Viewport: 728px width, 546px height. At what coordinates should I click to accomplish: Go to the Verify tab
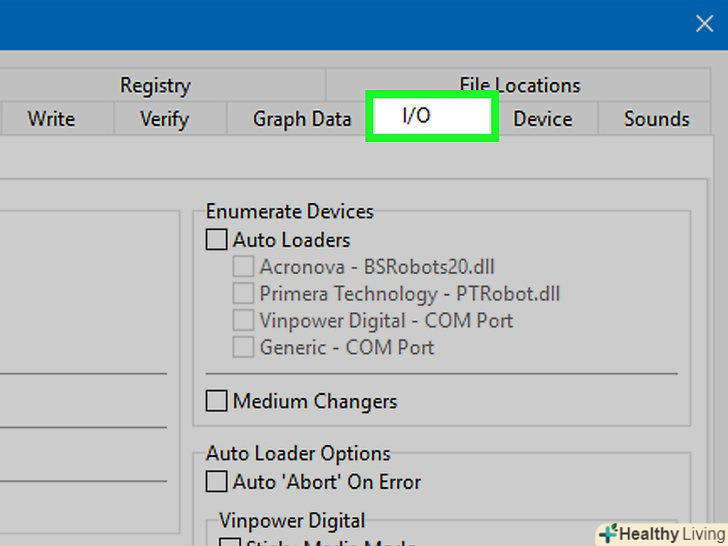point(164,119)
